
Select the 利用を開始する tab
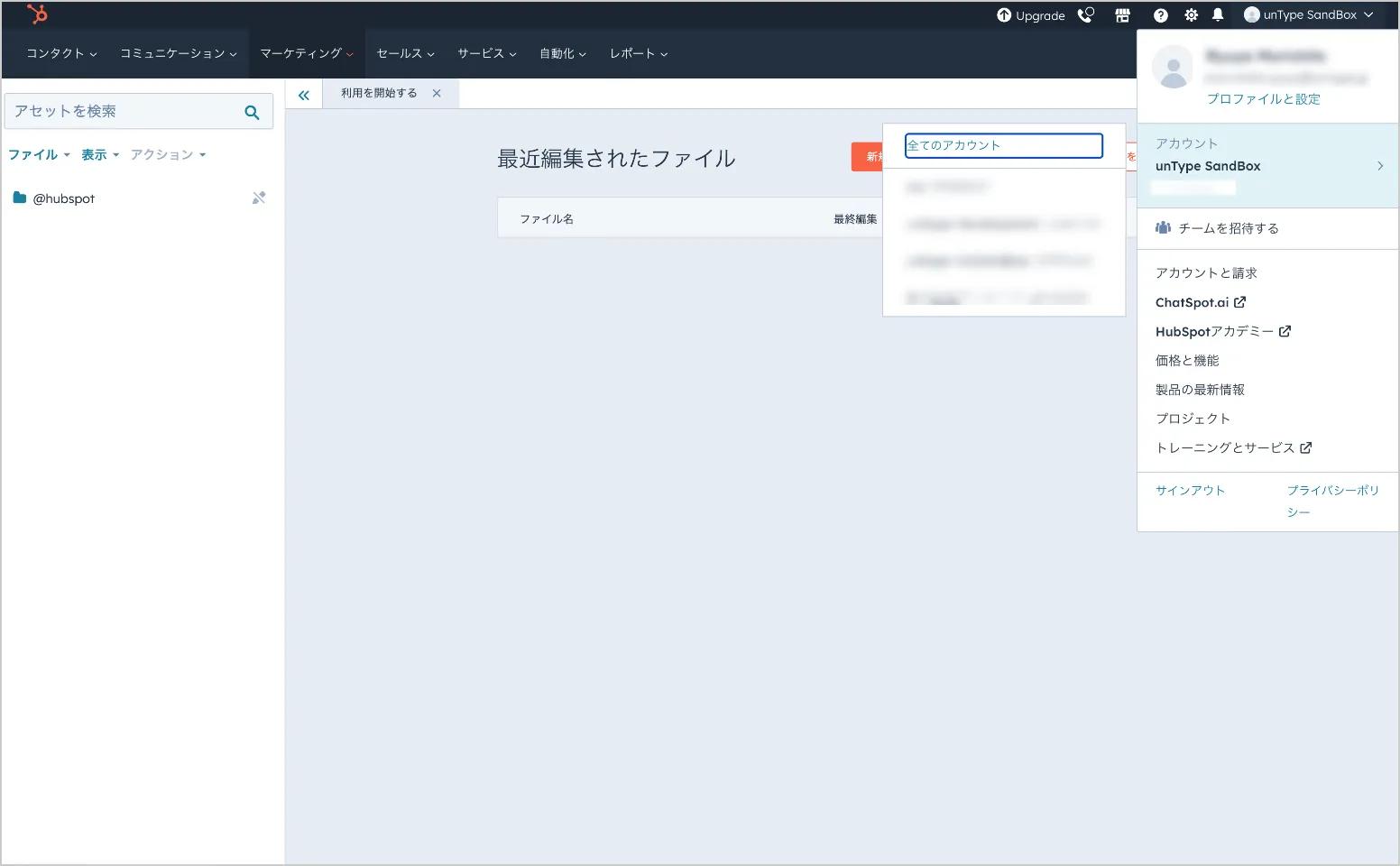tap(378, 92)
